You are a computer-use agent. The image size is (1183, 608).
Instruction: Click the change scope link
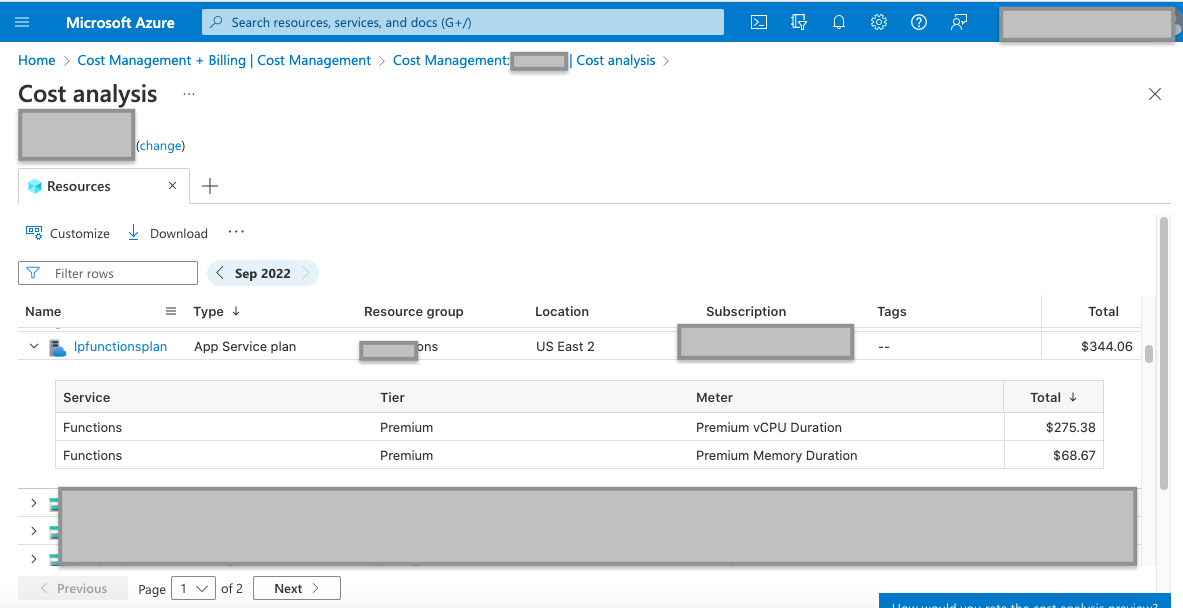(x=161, y=146)
